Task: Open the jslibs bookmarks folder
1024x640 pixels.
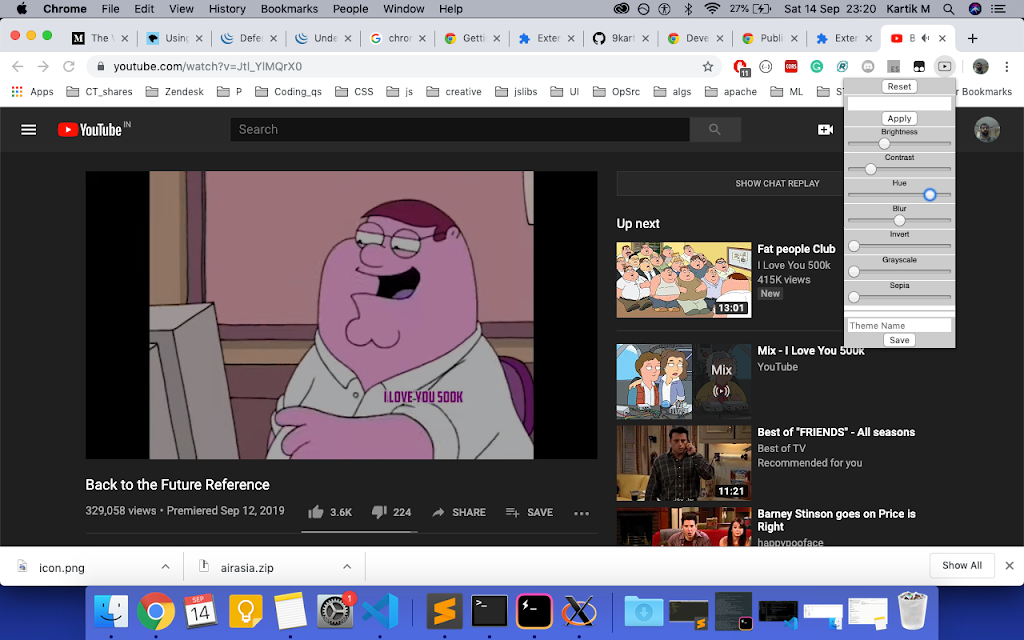Action: 516,91
